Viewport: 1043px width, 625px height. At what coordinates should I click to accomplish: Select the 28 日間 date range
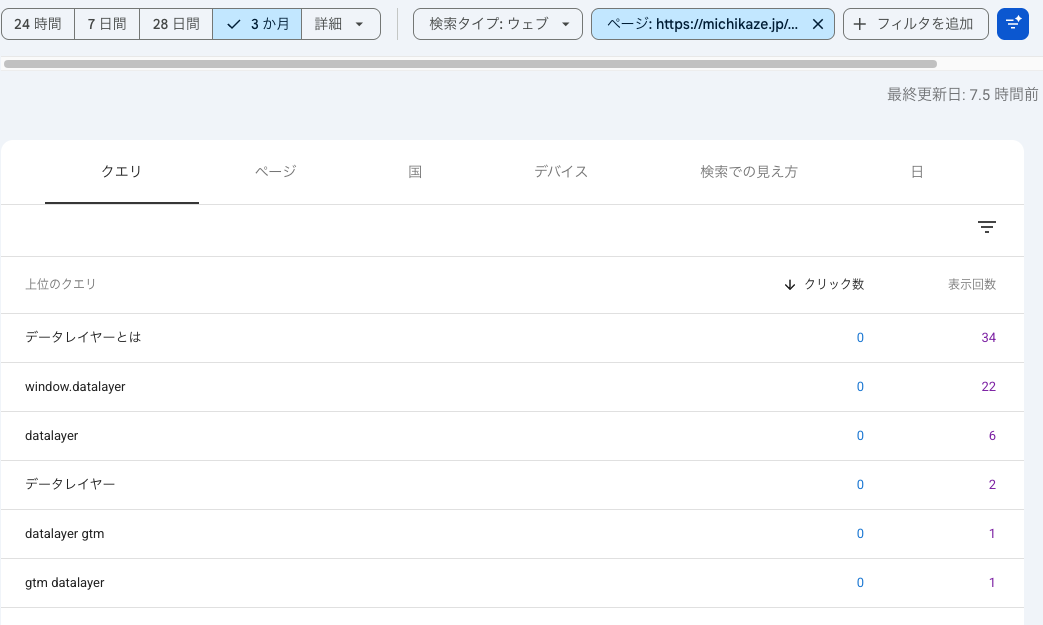(176, 24)
